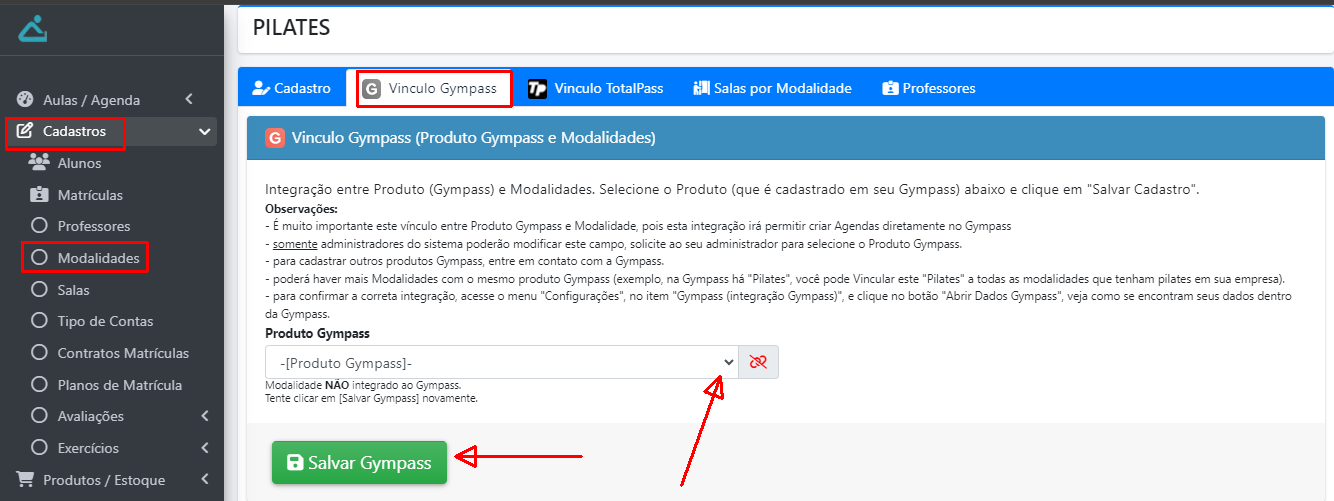The image size is (1334, 501).
Task: Collapse the Cadastros menu chevron
Action: (205, 131)
